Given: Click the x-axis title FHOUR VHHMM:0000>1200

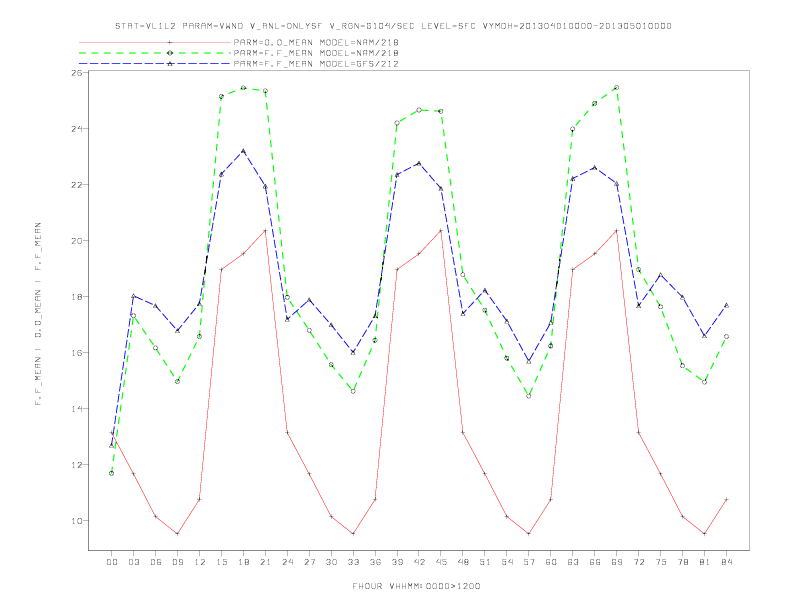Looking at the screenshot, I should coord(416,586).
